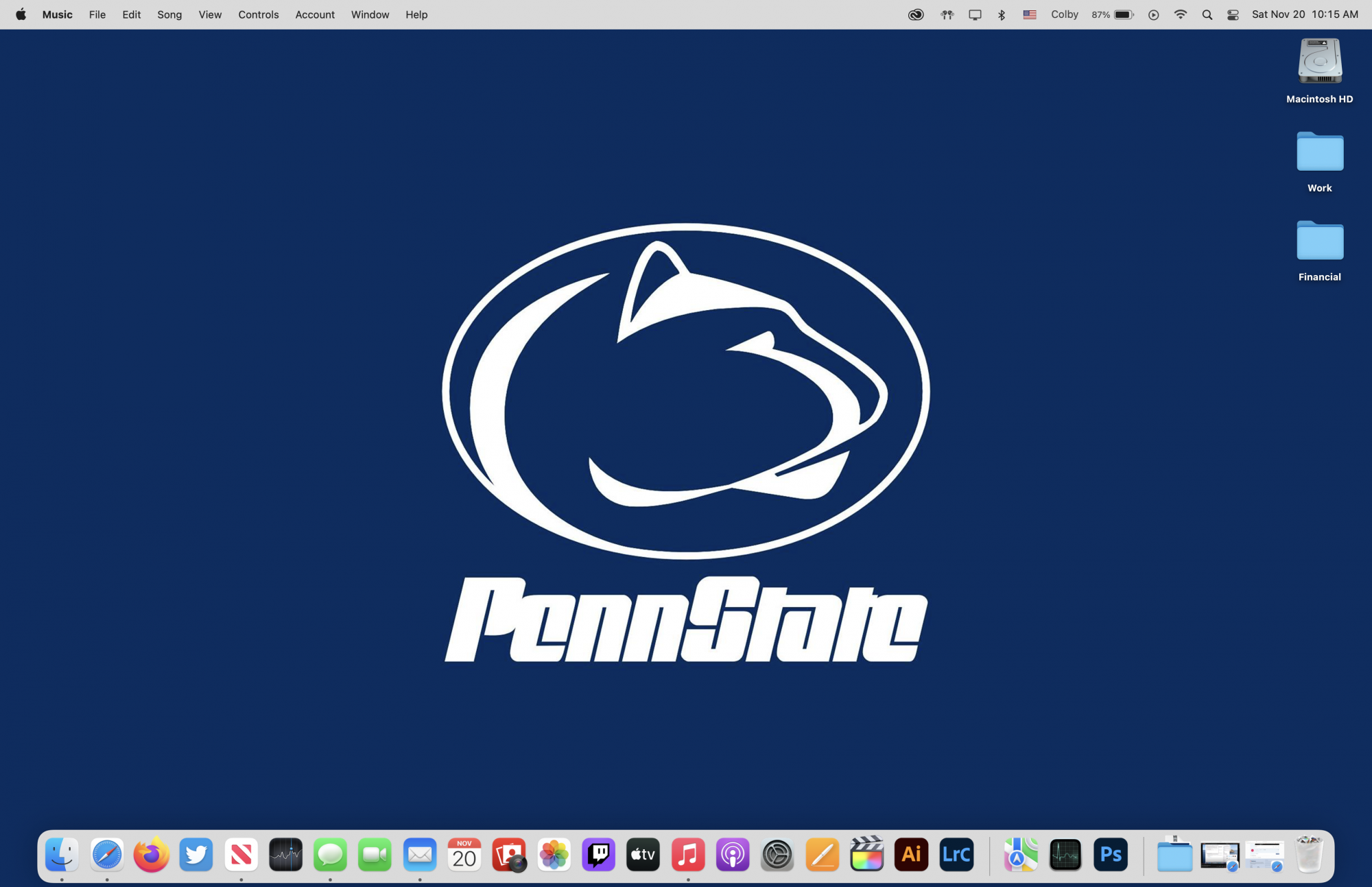The height and width of the screenshot is (887, 1372).
Task: Open Podcasts from the Dock
Action: [733, 855]
